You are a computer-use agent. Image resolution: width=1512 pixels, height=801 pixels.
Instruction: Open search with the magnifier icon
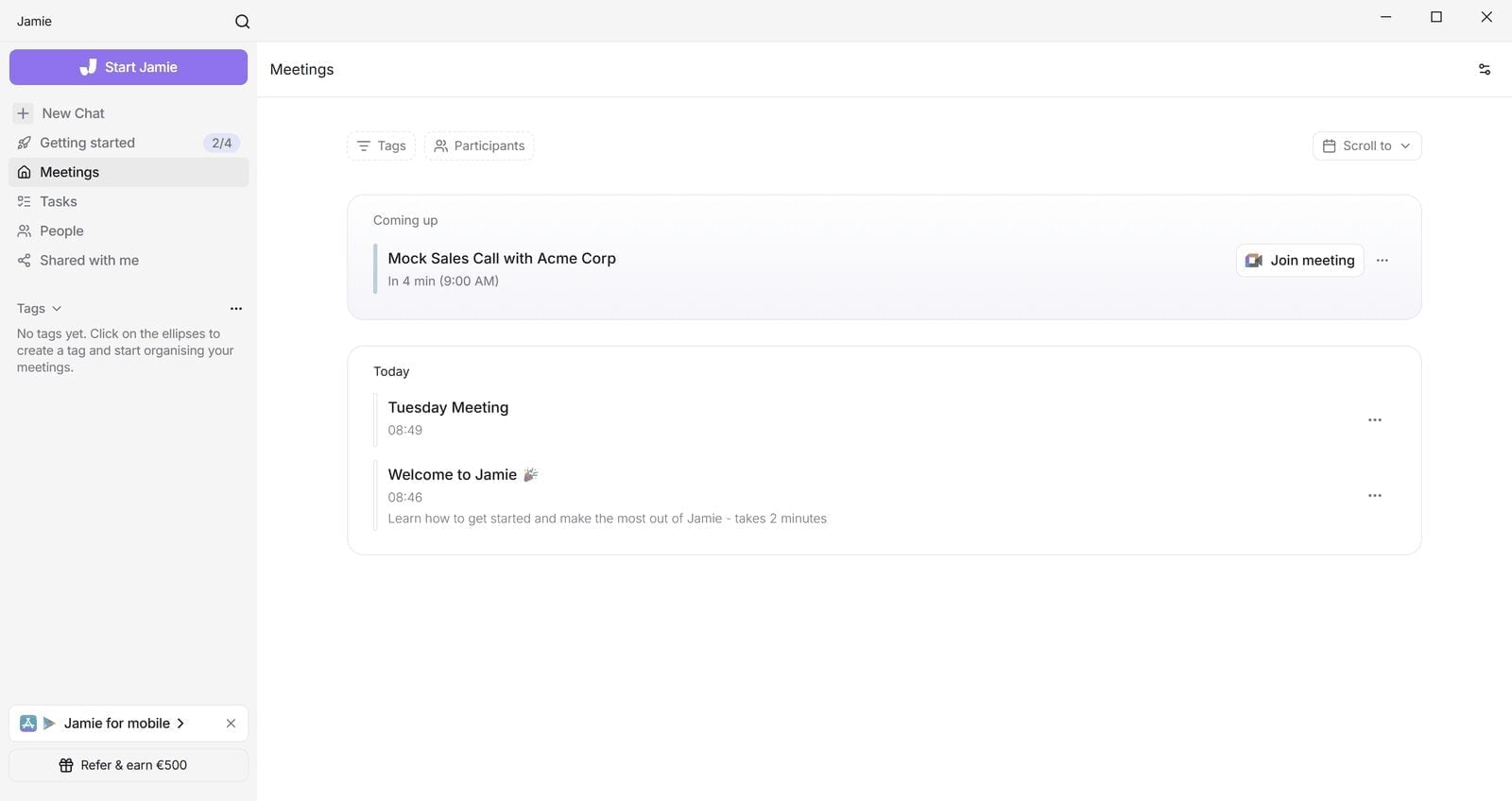[243, 22]
